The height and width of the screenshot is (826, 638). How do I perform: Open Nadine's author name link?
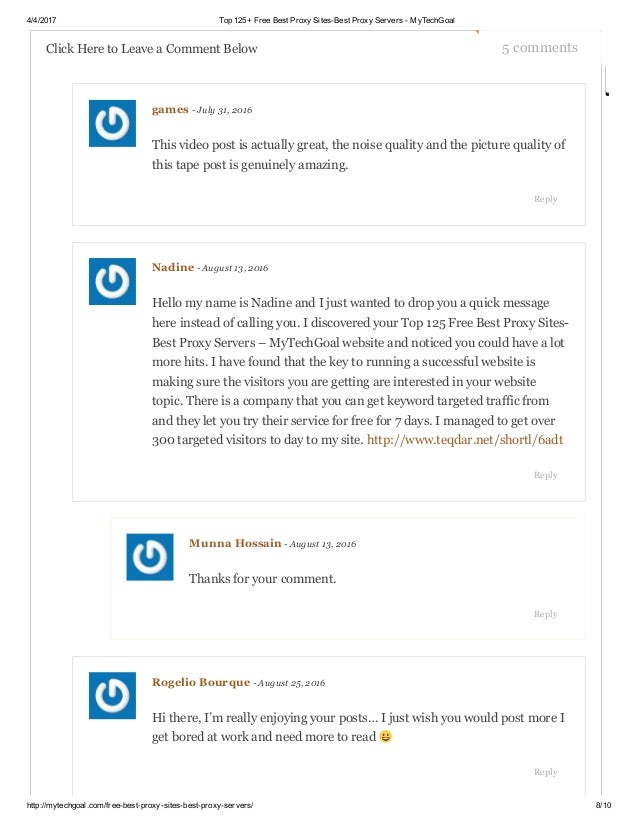(173, 267)
